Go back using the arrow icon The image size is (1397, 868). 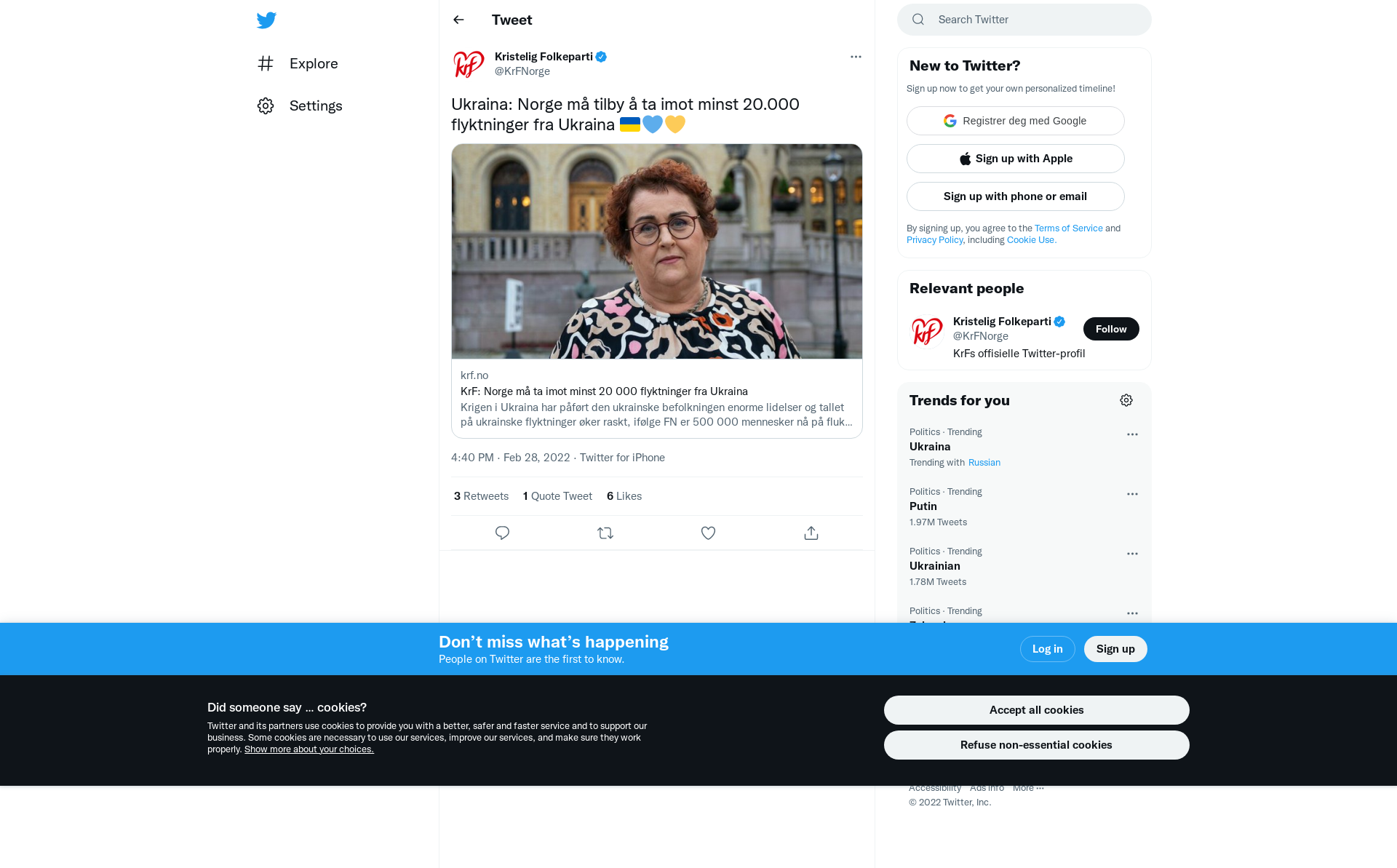pyautogui.click(x=458, y=20)
